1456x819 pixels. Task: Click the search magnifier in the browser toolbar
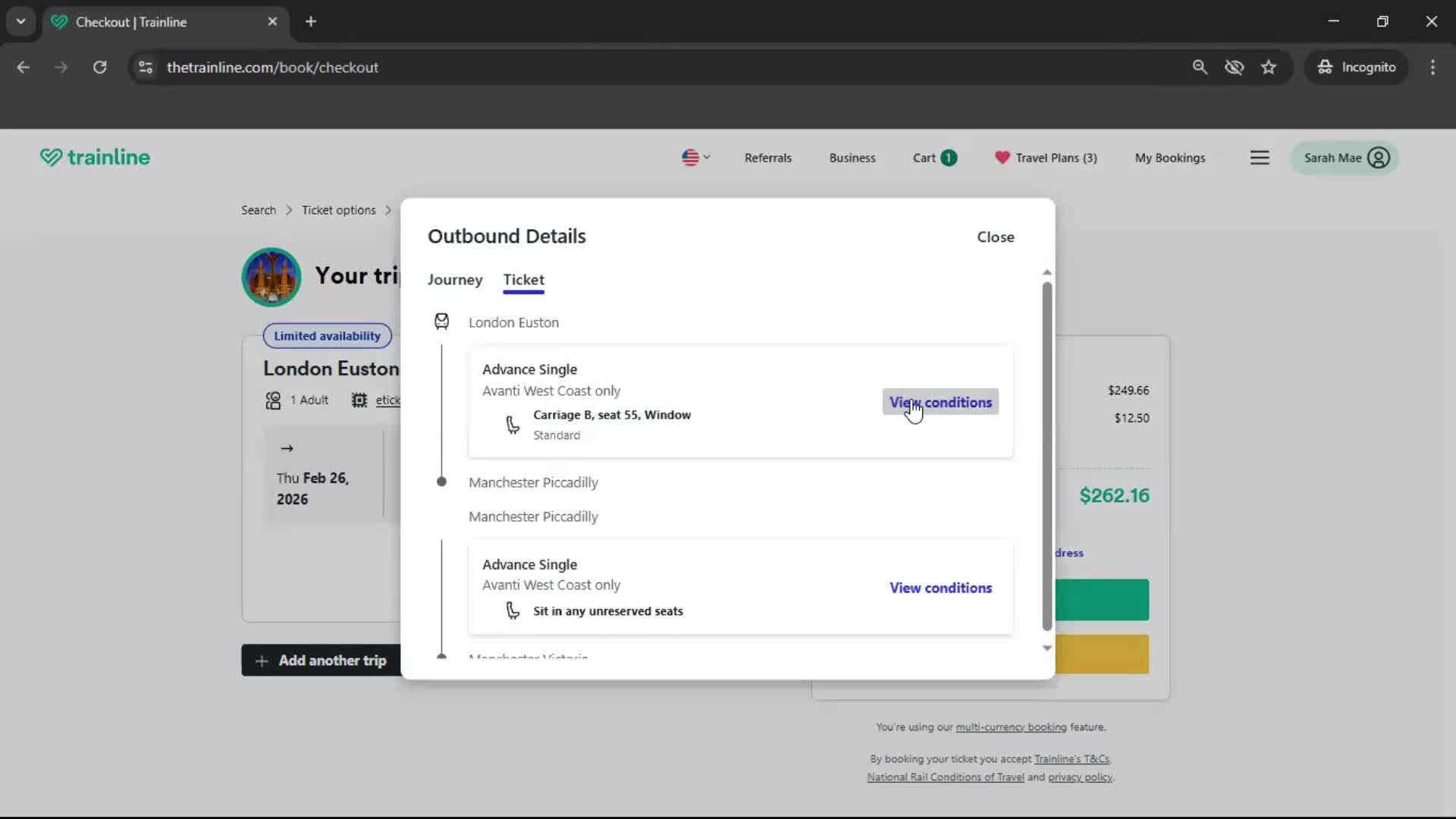pos(1200,67)
